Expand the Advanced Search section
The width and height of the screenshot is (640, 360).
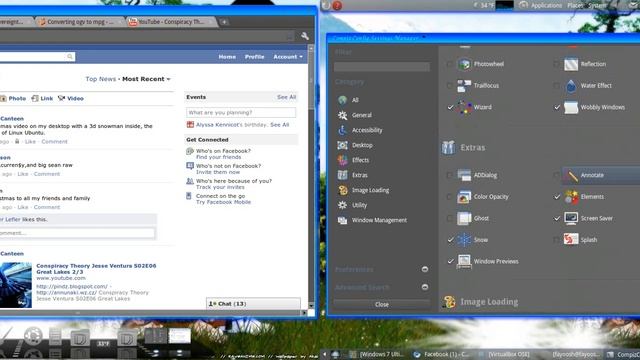425,287
